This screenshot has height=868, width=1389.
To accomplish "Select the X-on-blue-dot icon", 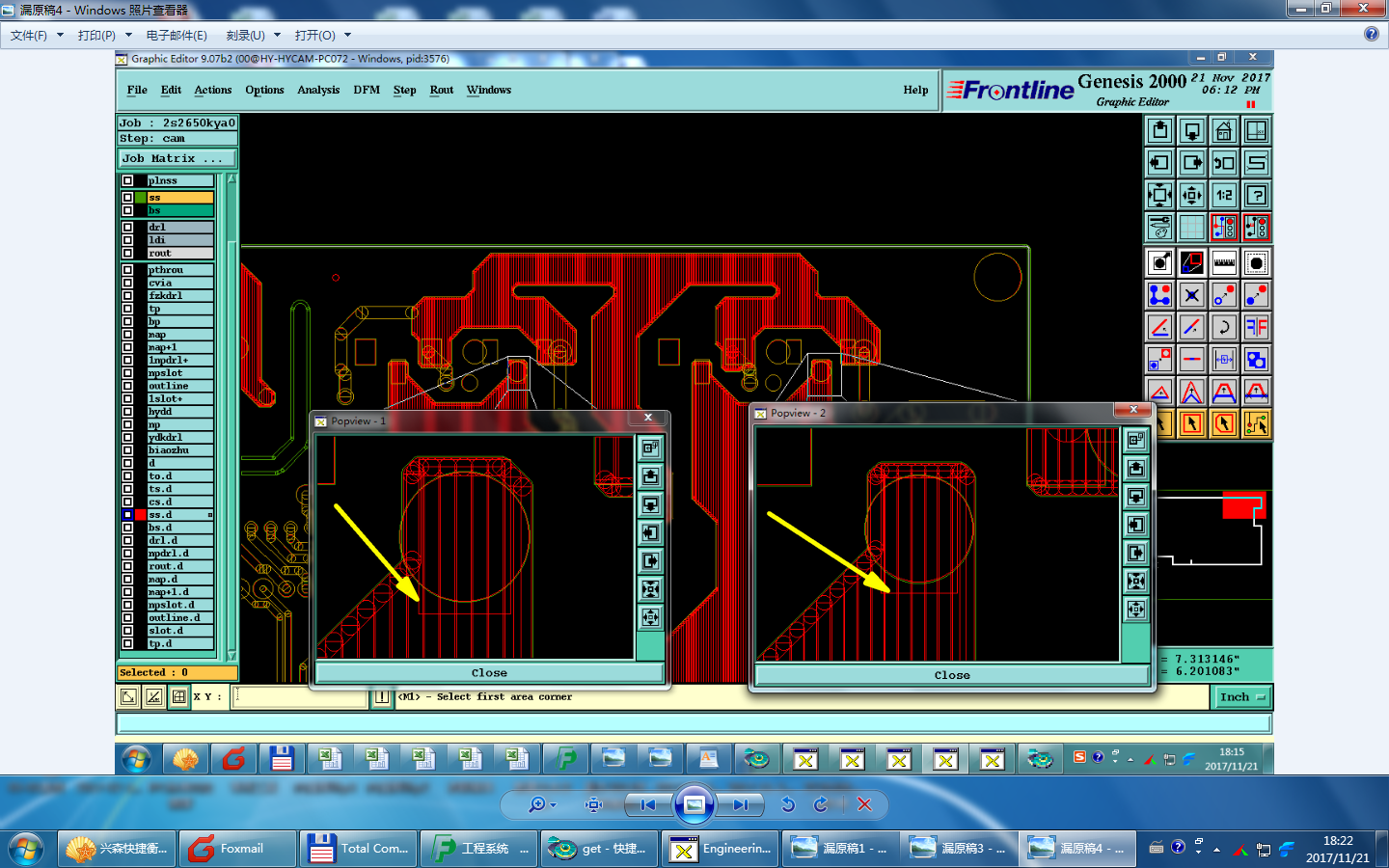I will (x=1192, y=295).
